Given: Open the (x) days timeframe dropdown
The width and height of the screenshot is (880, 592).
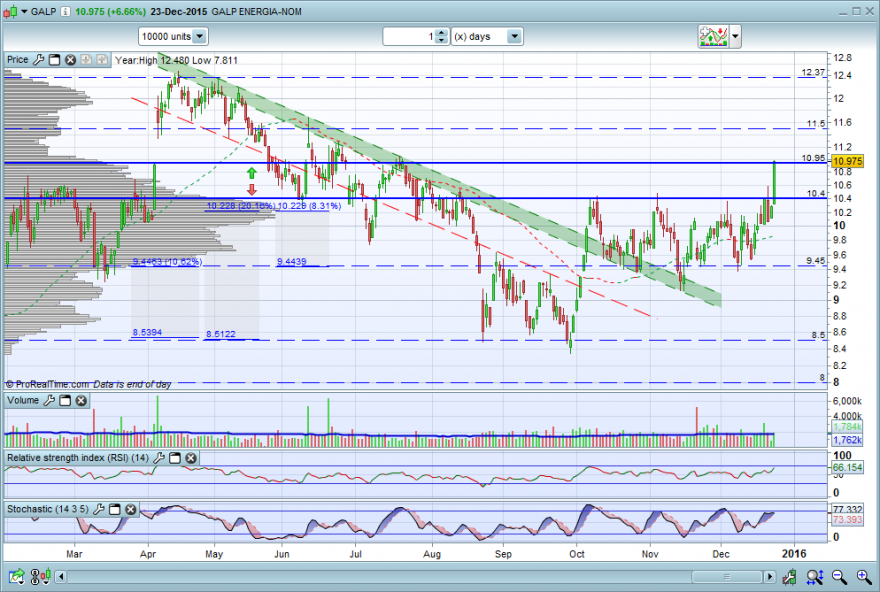Looking at the screenshot, I should 487,36.
